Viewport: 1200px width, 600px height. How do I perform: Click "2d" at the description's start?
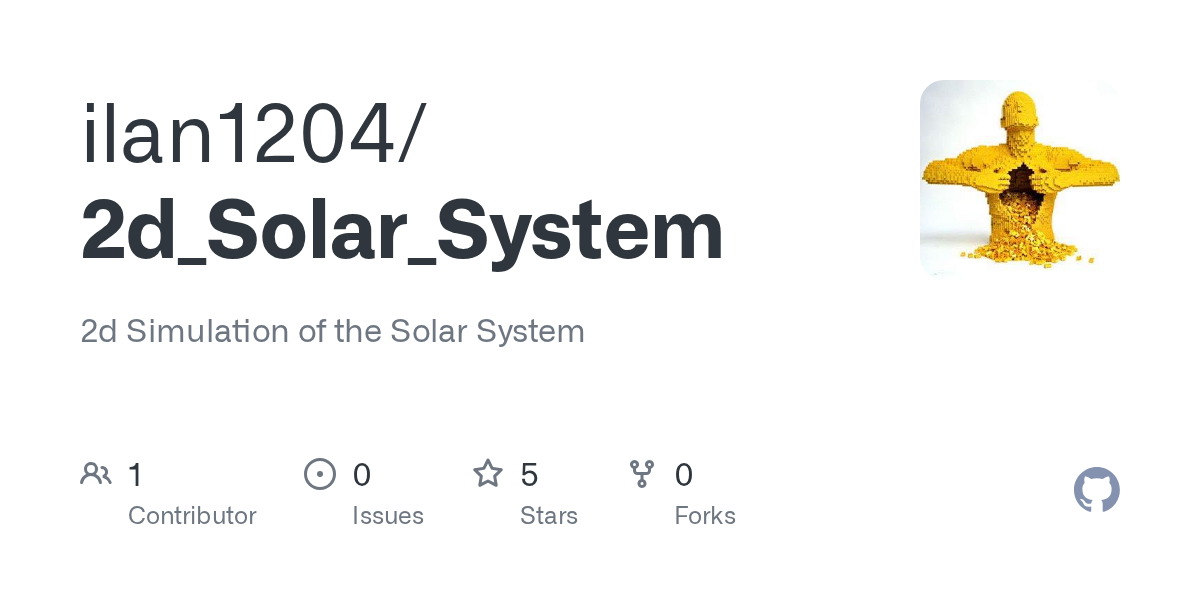[x=99, y=331]
